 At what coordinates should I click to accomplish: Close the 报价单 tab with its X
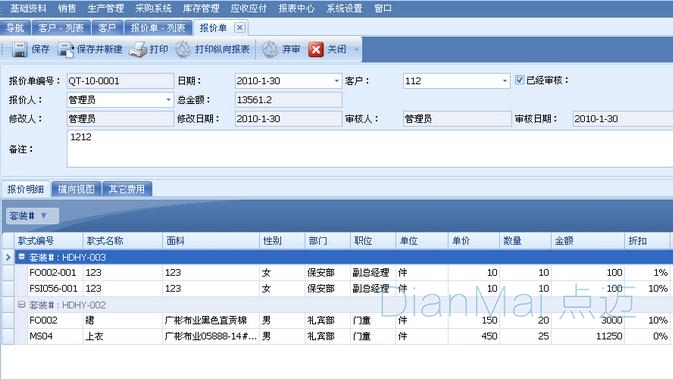[240, 28]
